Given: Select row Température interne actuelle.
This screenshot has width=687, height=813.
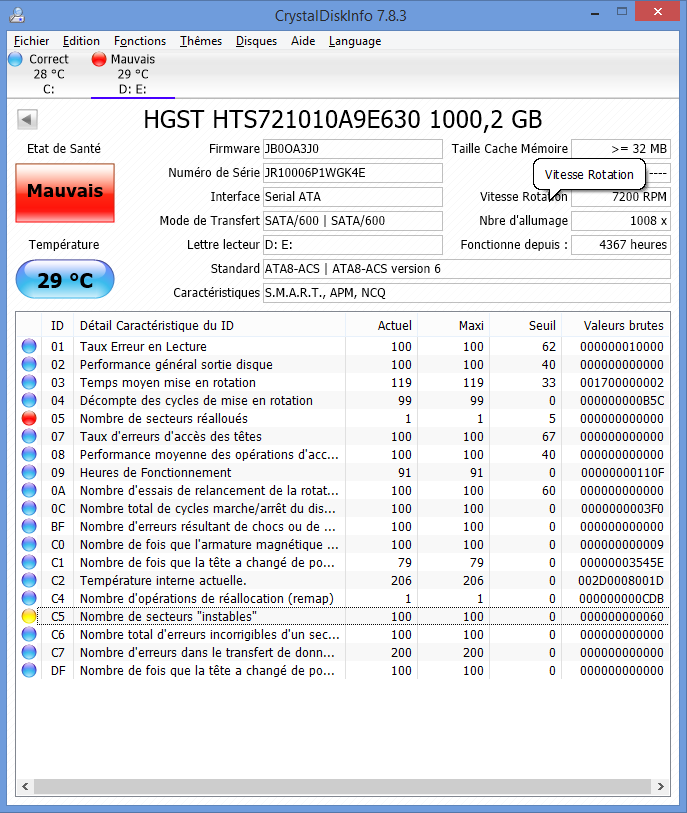Looking at the screenshot, I should (x=343, y=580).
